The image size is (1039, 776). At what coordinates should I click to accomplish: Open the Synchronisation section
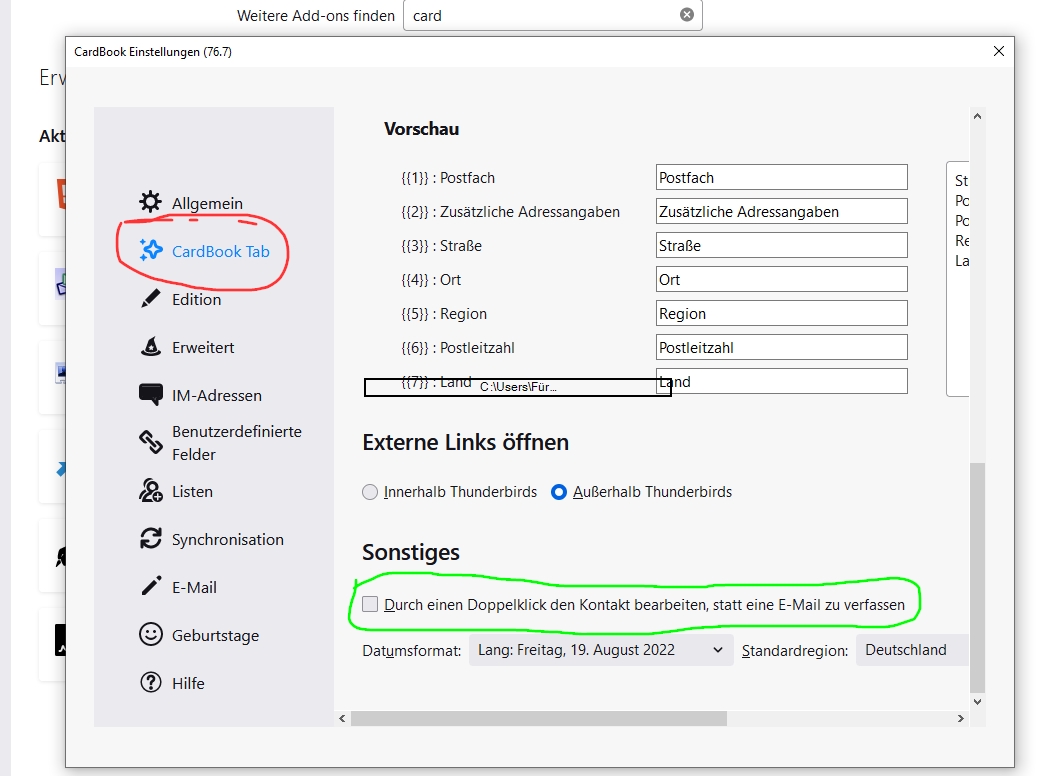click(x=228, y=539)
